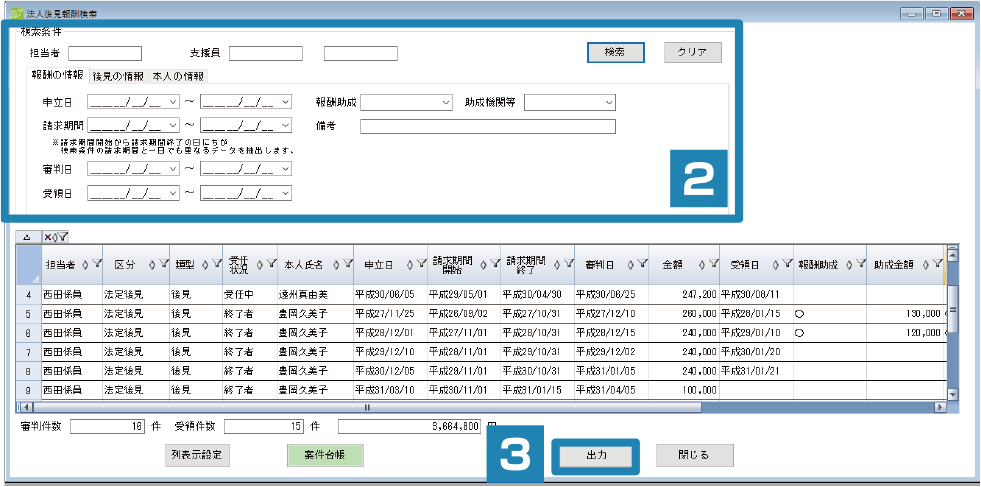Click the 出力 output button

tap(596, 455)
